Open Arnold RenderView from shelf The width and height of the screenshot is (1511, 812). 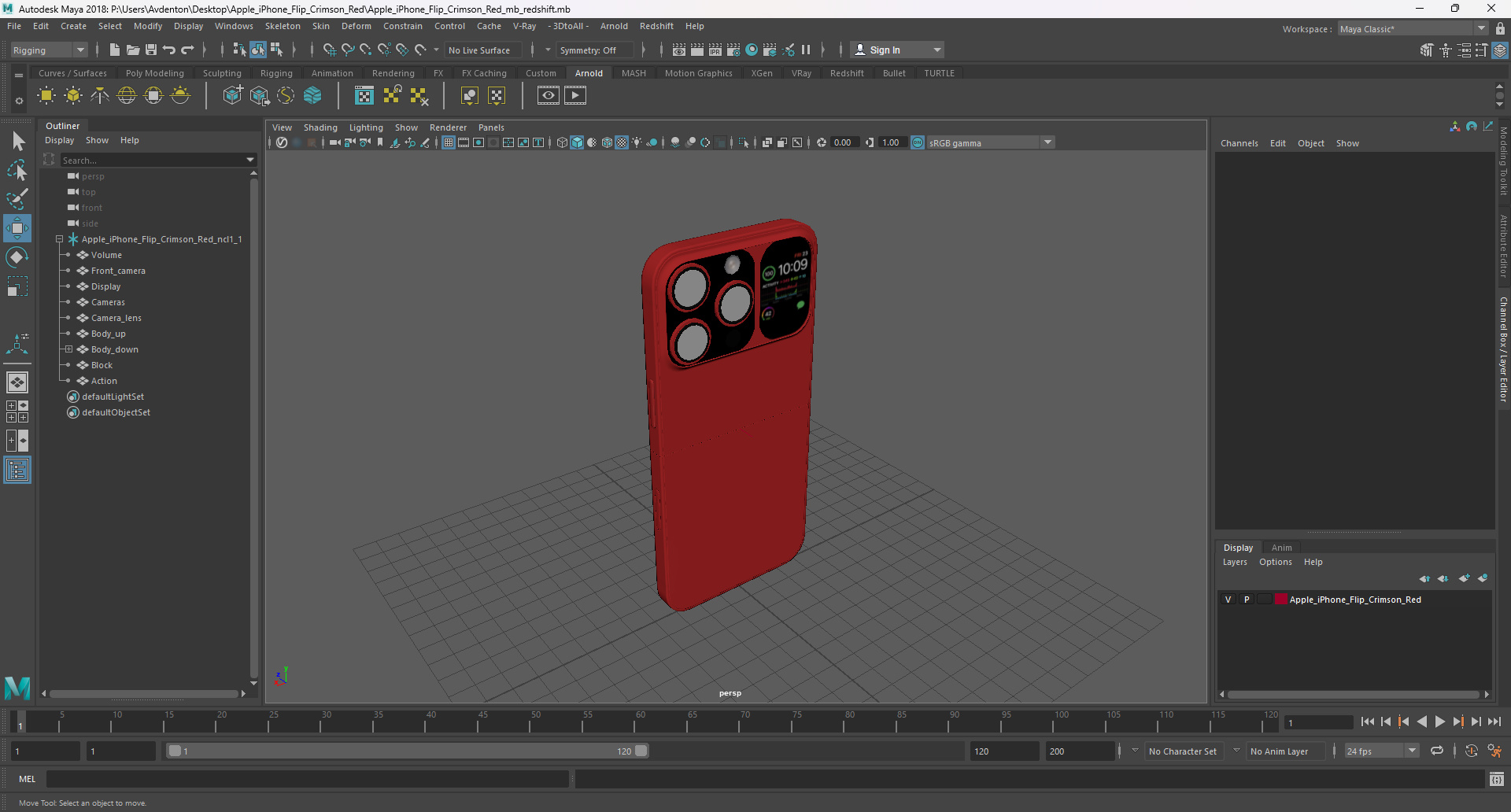tap(549, 96)
